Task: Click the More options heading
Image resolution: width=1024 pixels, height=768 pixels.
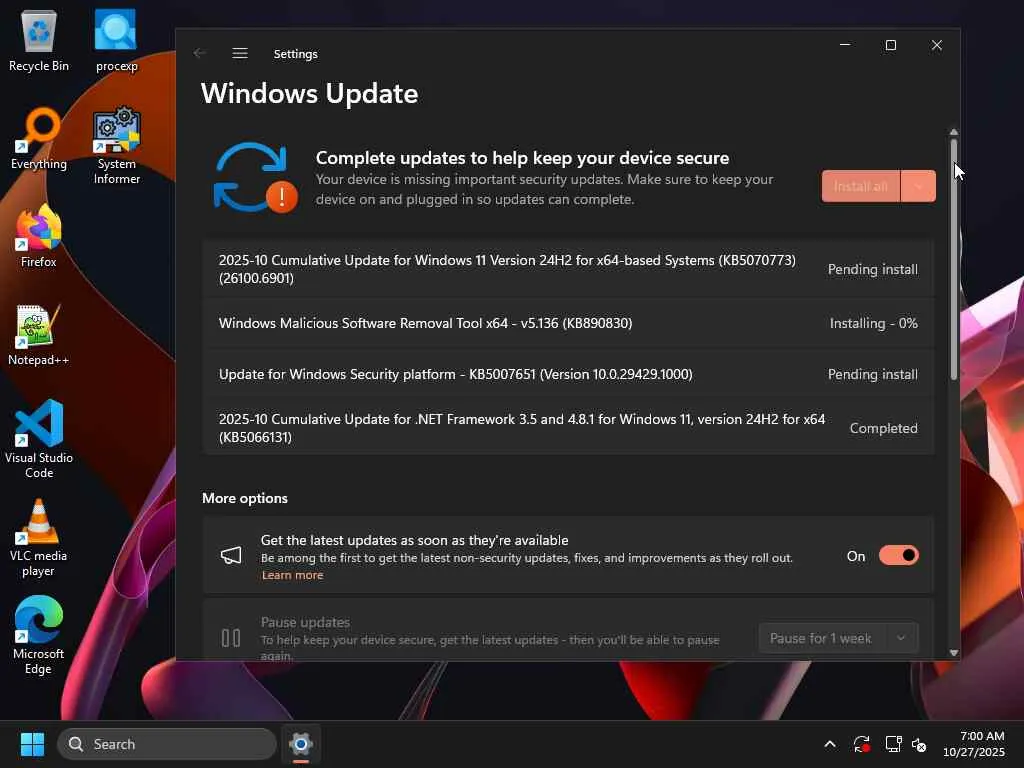Action: (245, 498)
